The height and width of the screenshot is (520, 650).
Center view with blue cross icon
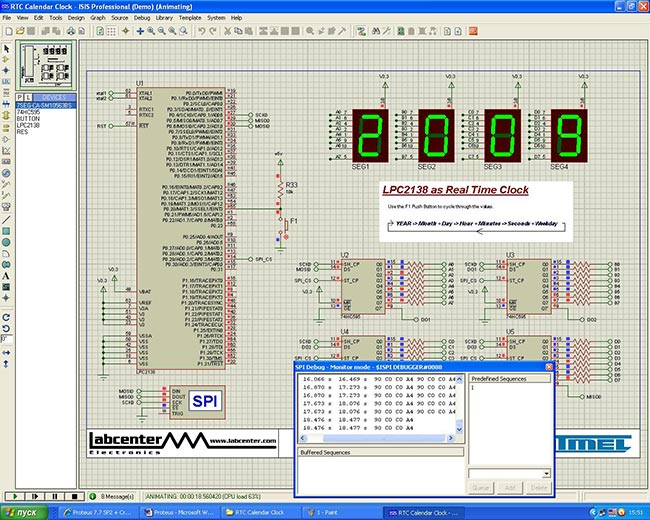pos(140,31)
